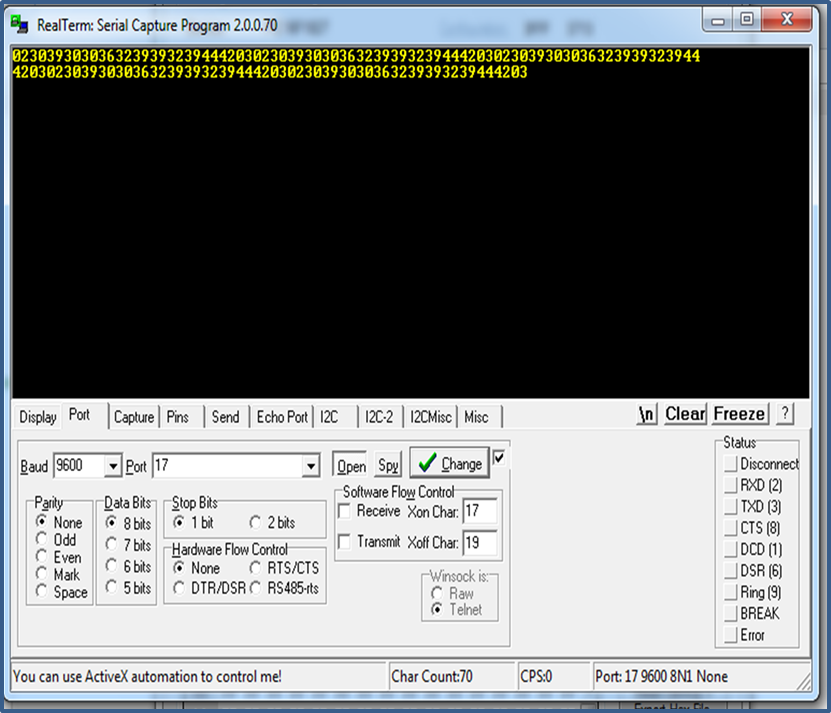The height and width of the screenshot is (713, 831).
Task: Select 2 bits stop bits
Action: 272,523
